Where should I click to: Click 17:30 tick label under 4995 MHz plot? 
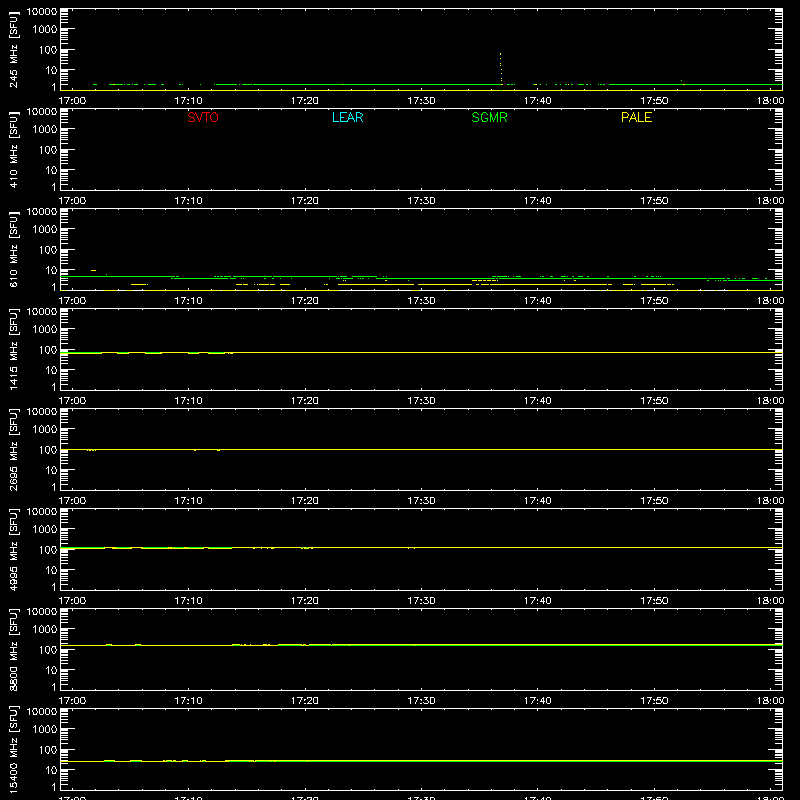(421, 601)
